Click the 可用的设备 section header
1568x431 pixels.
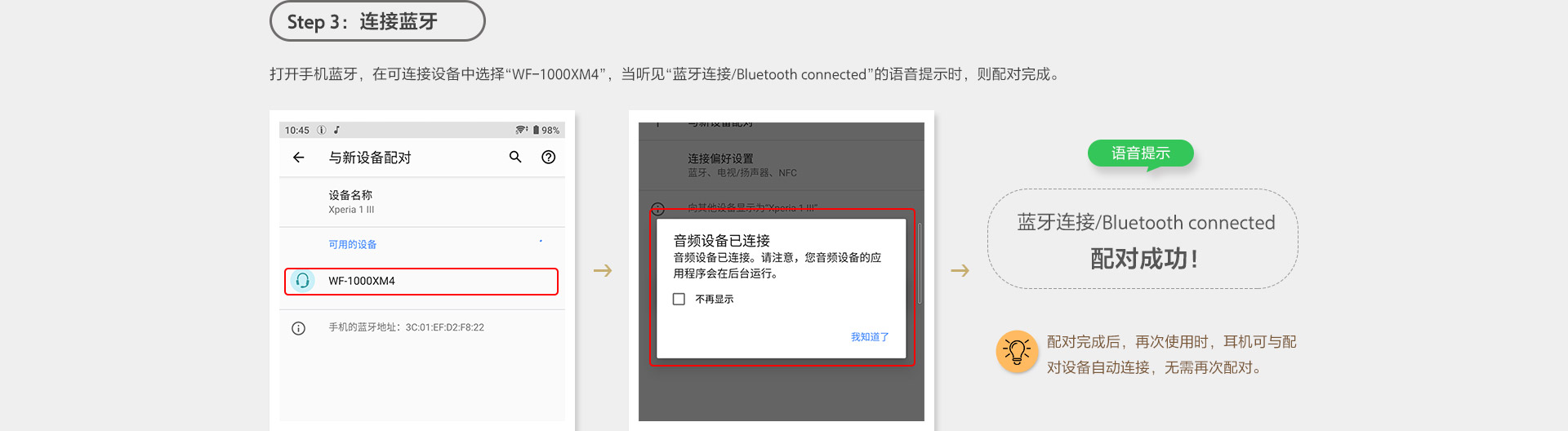pos(352,244)
